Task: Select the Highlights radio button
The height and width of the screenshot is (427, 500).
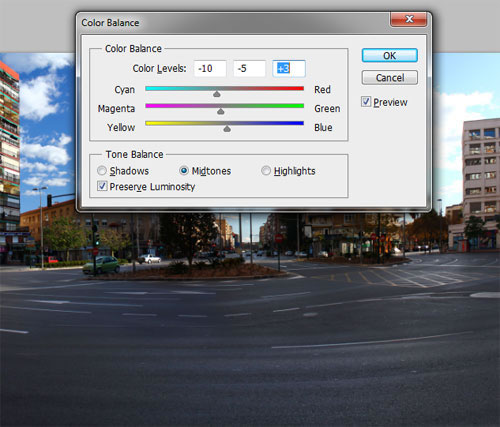Action: coord(266,171)
